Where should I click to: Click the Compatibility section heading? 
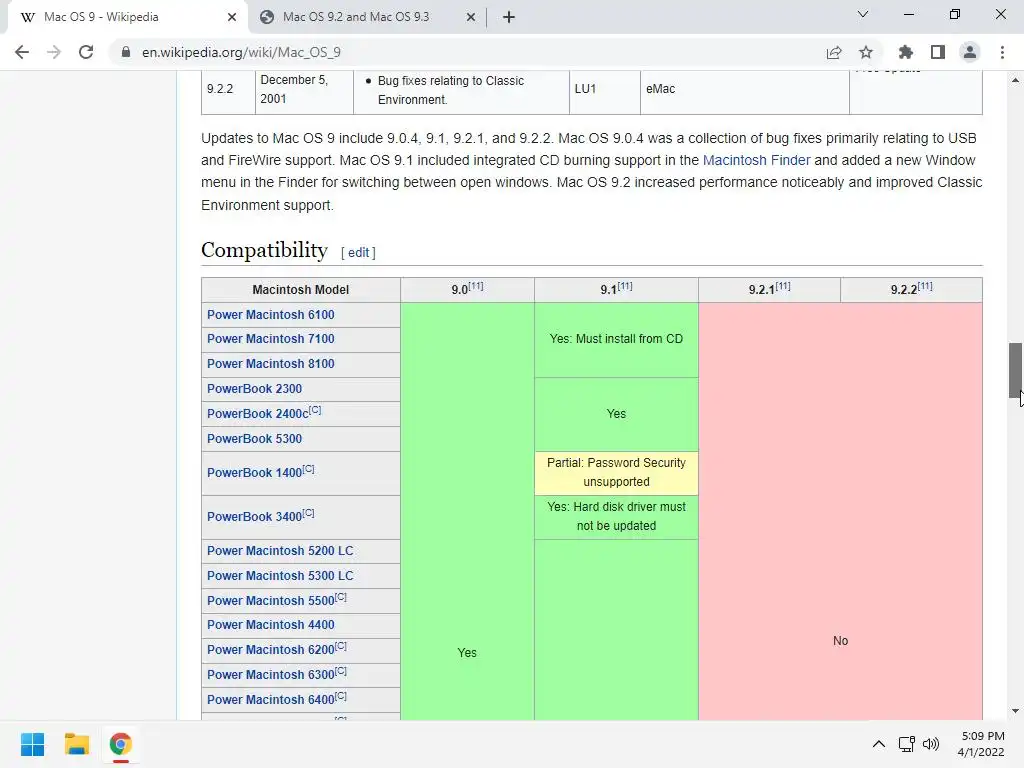[264, 250]
